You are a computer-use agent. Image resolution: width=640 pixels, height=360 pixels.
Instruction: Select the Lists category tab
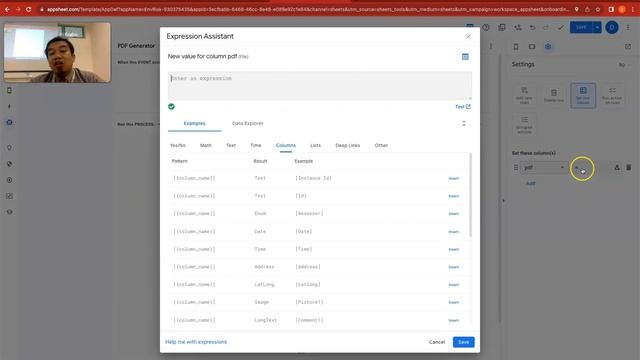point(315,145)
